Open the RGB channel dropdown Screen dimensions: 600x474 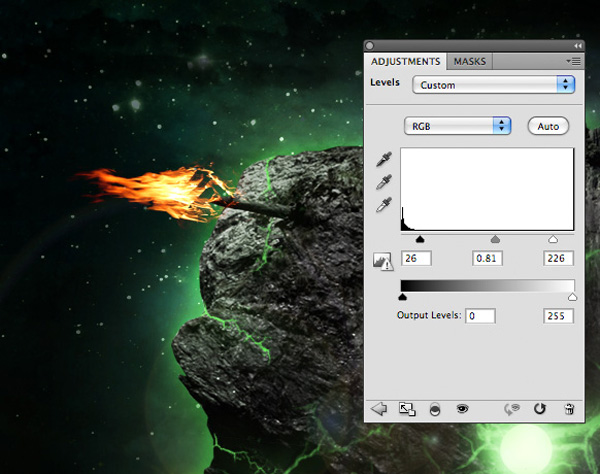click(x=458, y=126)
